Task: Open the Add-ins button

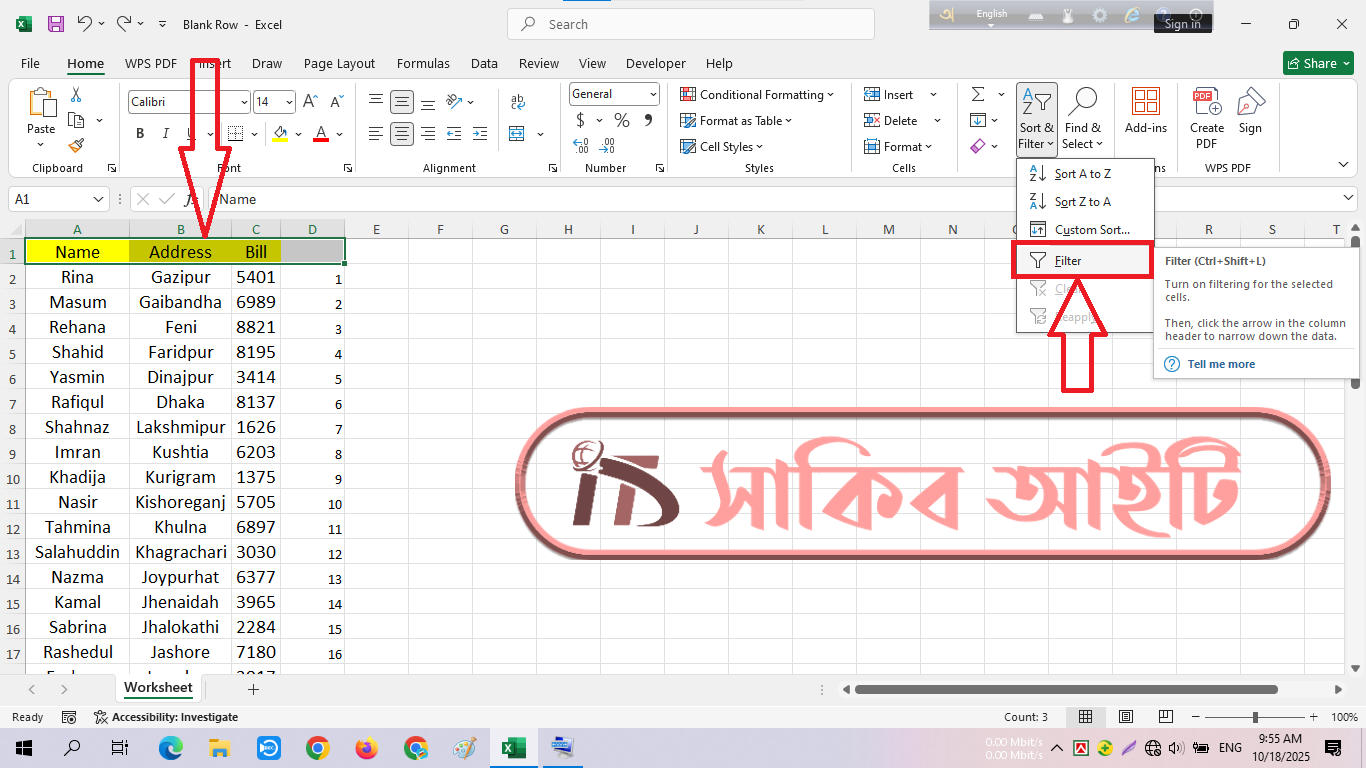Action: [1145, 111]
